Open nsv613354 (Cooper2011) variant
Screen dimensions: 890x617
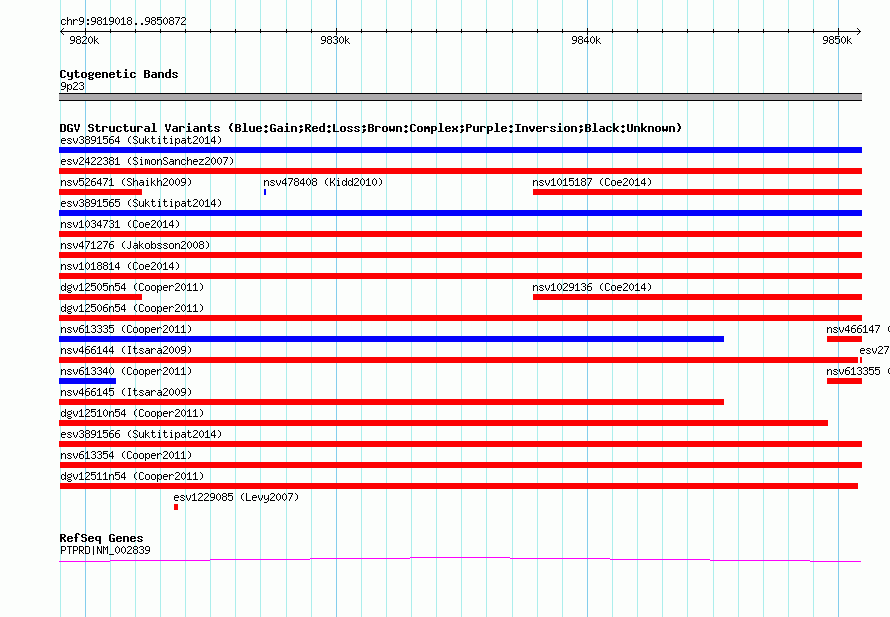click(126, 455)
